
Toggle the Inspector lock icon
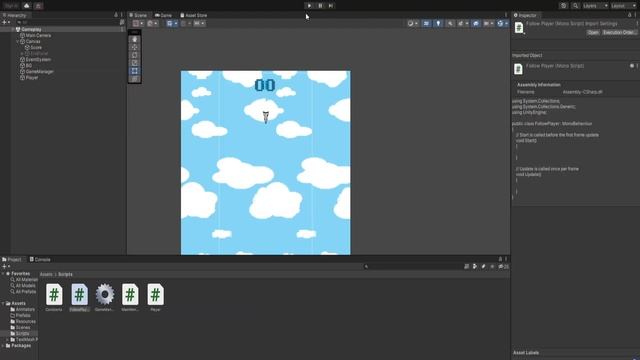[x=629, y=15]
